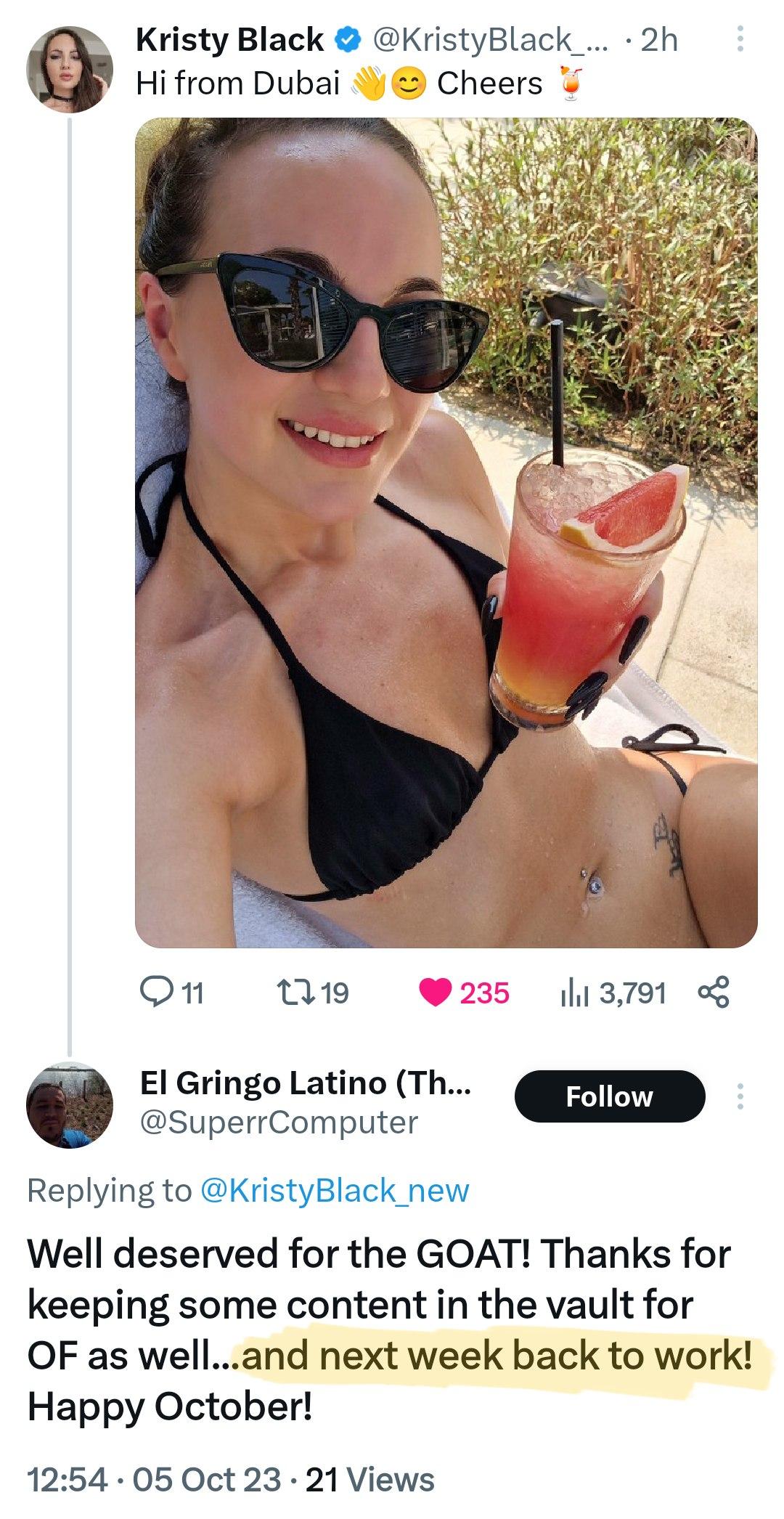Image resolution: width=784 pixels, height=1519 pixels.
Task: Open El Gringo Latino's avatar
Action: tap(70, 1105)
